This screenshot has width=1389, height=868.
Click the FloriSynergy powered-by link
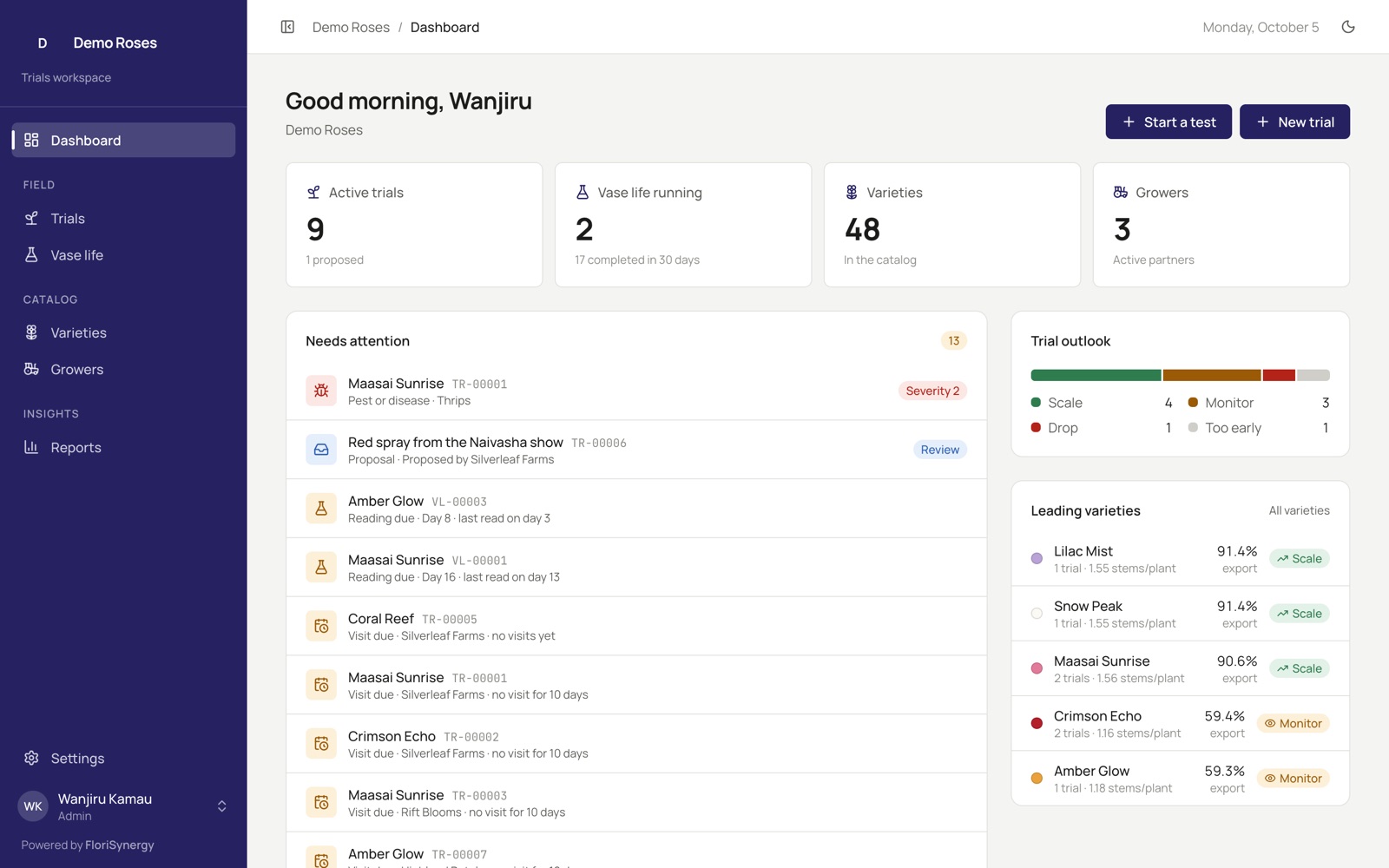(120, 845)
